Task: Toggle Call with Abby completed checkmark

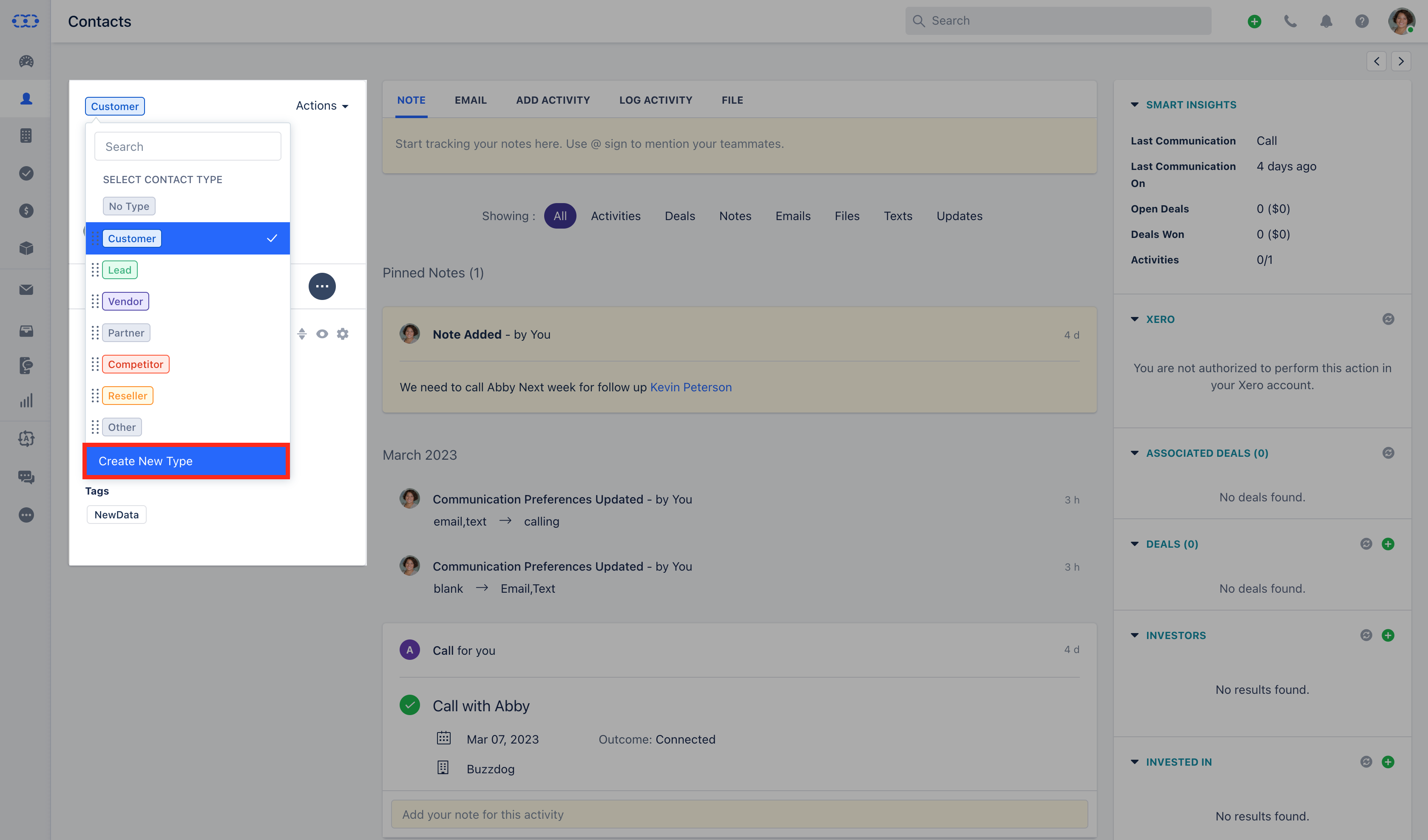Action: pyautogui.click(x=410, y=705)
